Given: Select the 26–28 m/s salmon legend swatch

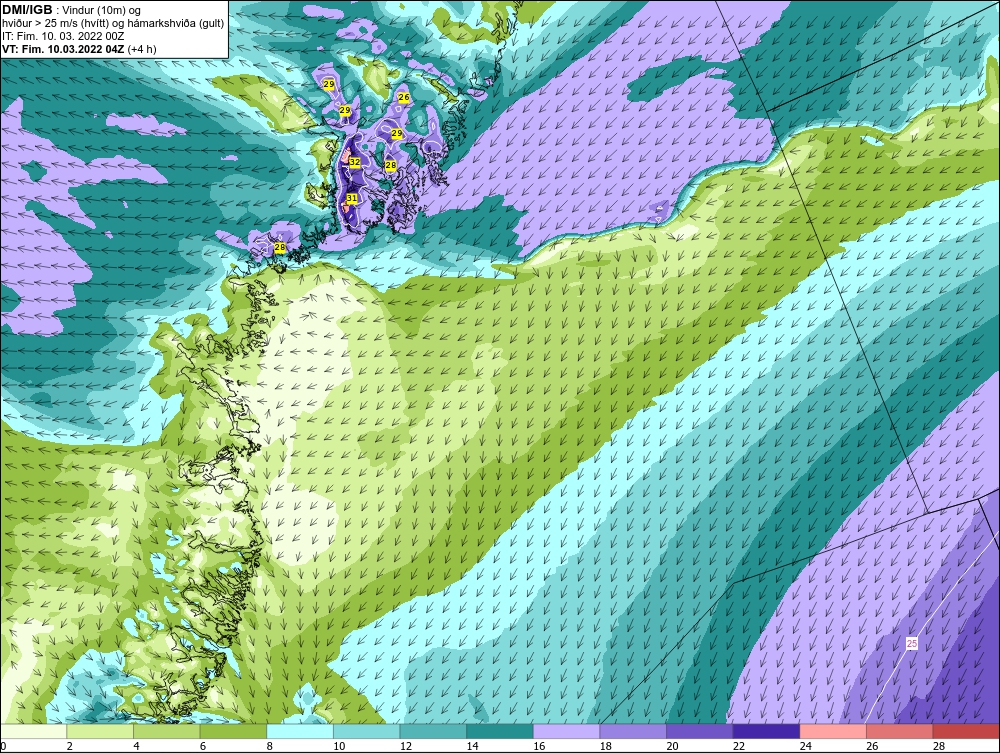Looking at the screenshot, I should pos(899,731).
